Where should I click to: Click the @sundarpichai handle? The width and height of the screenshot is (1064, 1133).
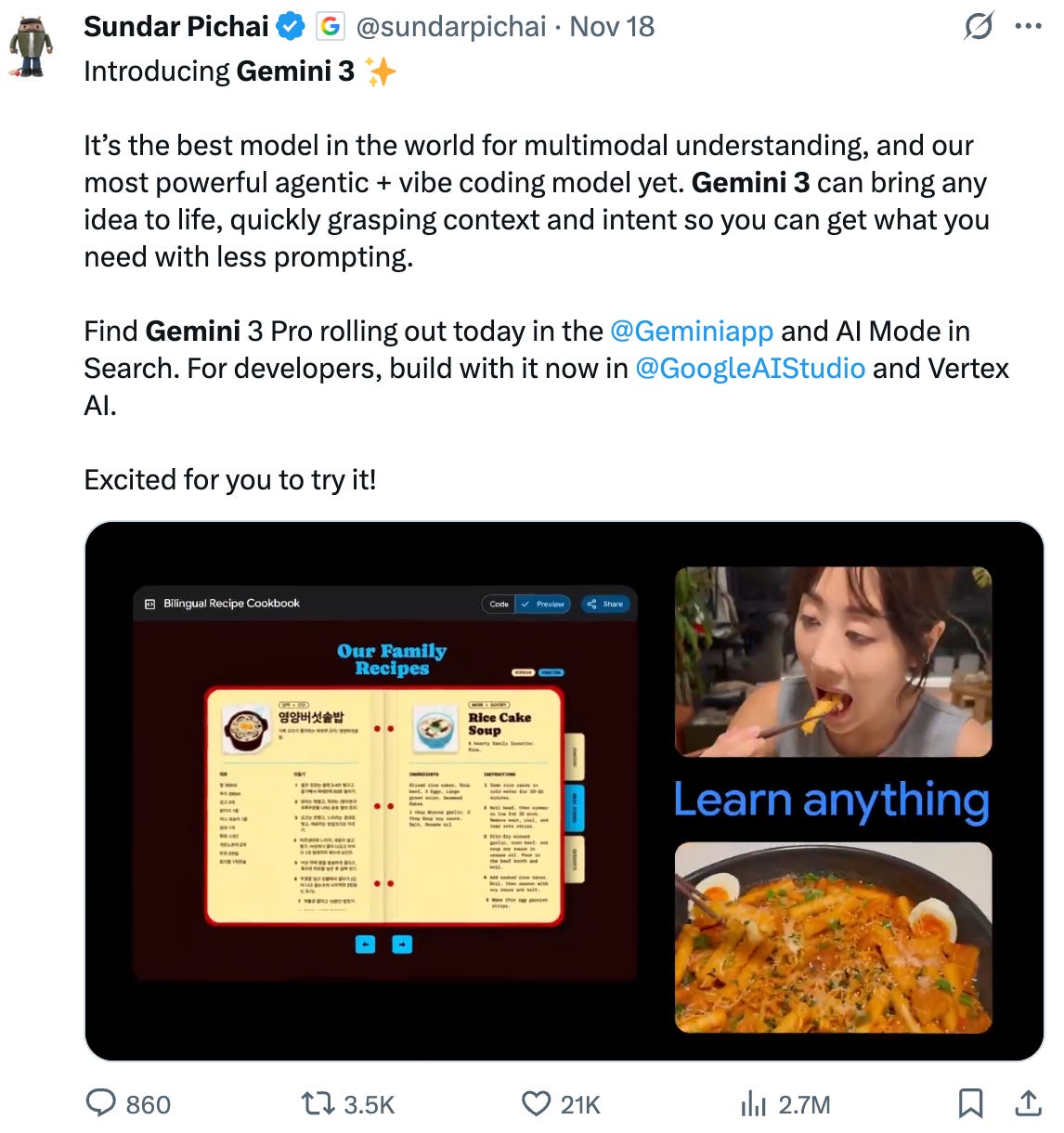pos(451,27)
